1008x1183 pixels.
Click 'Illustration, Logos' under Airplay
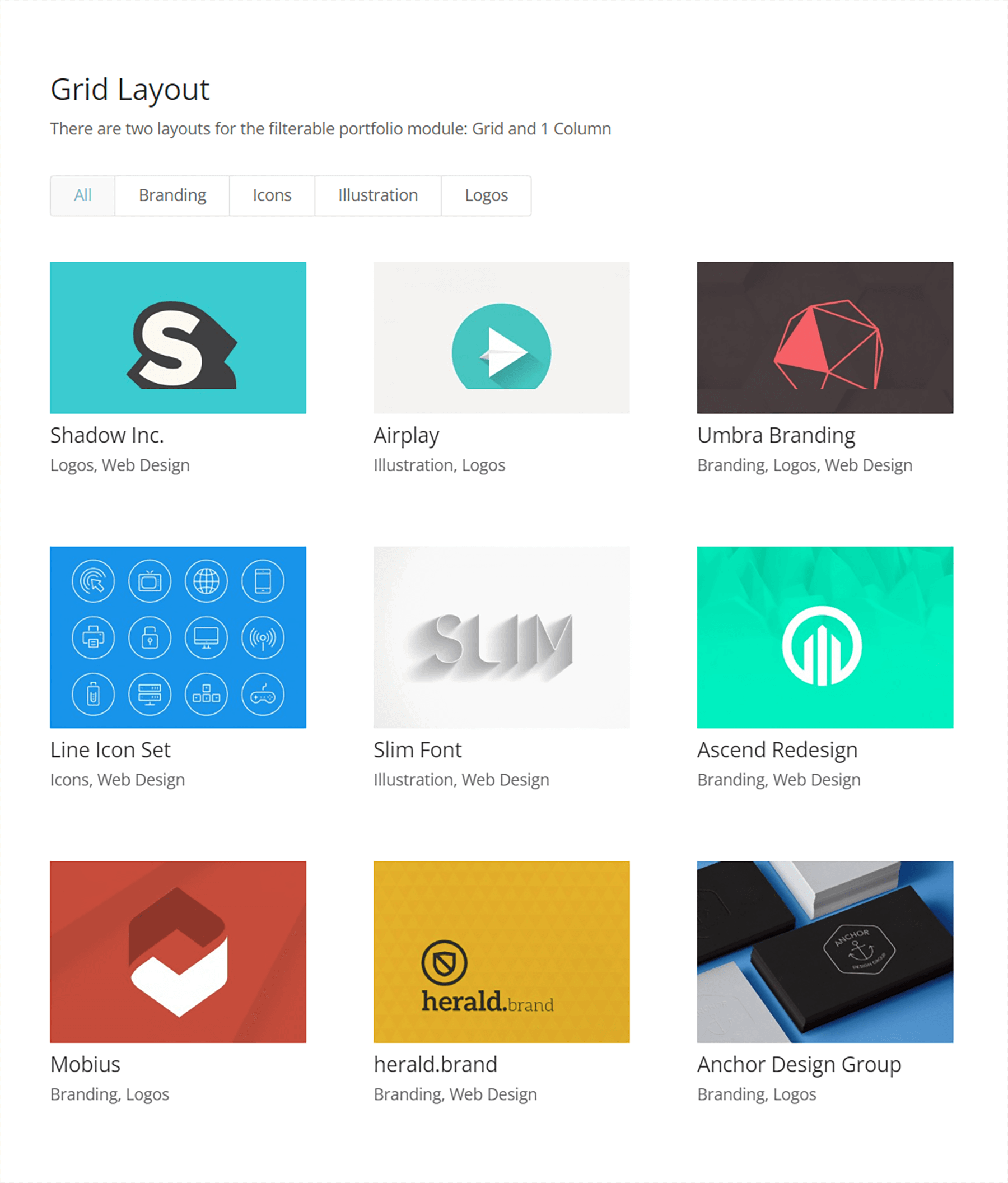(x=440, y=466)
